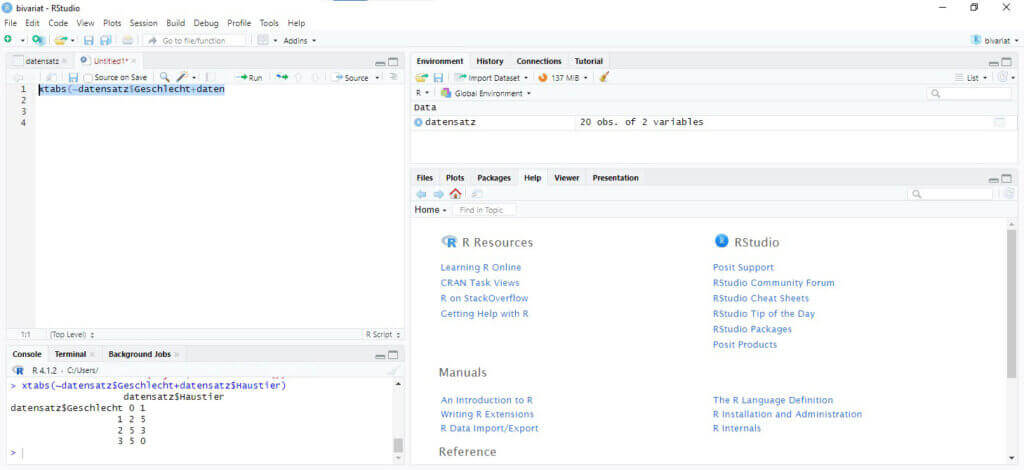The width and height of the screenshot is (1024, 470).
Task: Open the Addins dropdown
Action: click(x=300, y=40)
